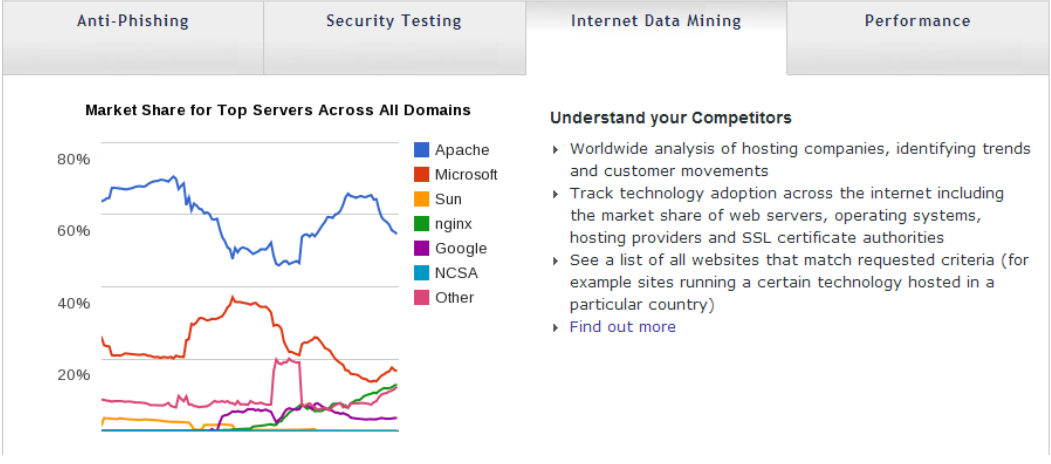Follow the Find out more link

click(622, 327)
